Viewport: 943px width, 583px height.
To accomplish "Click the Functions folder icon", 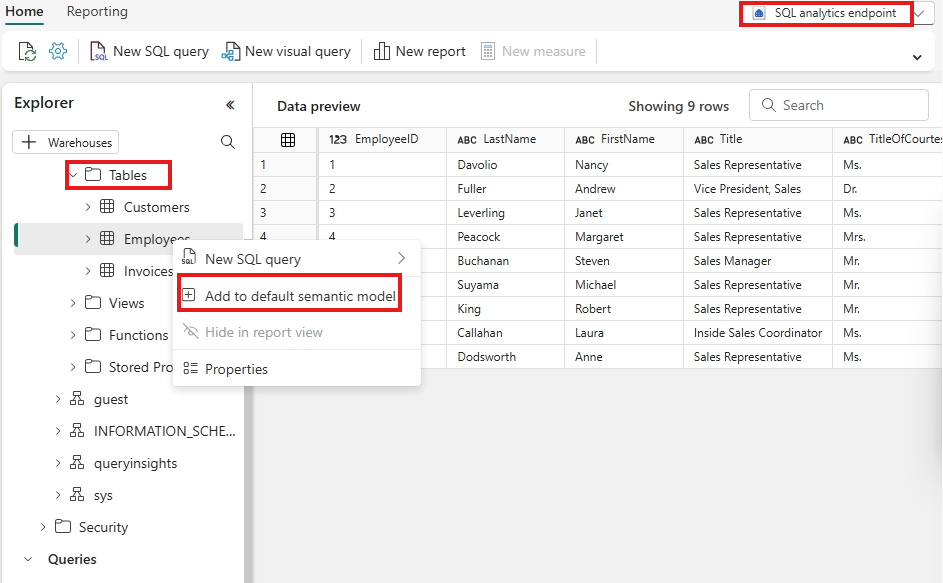I will (93, 334).
